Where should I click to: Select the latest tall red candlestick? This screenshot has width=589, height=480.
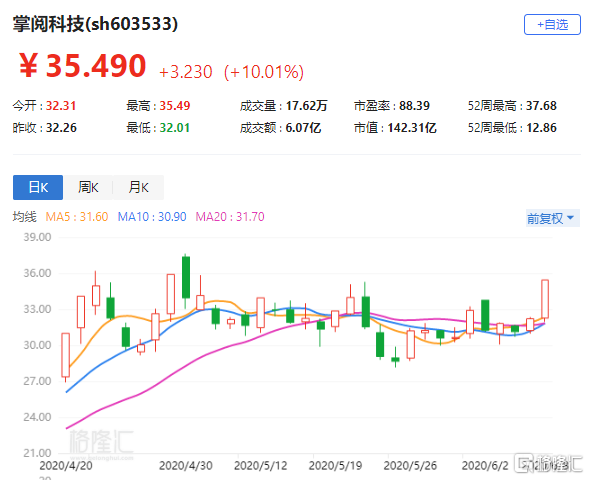[545, 299]
